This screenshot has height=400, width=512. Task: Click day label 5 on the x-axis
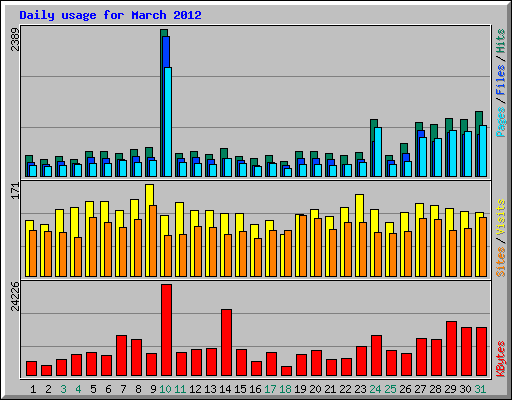[x=93, y=389]
